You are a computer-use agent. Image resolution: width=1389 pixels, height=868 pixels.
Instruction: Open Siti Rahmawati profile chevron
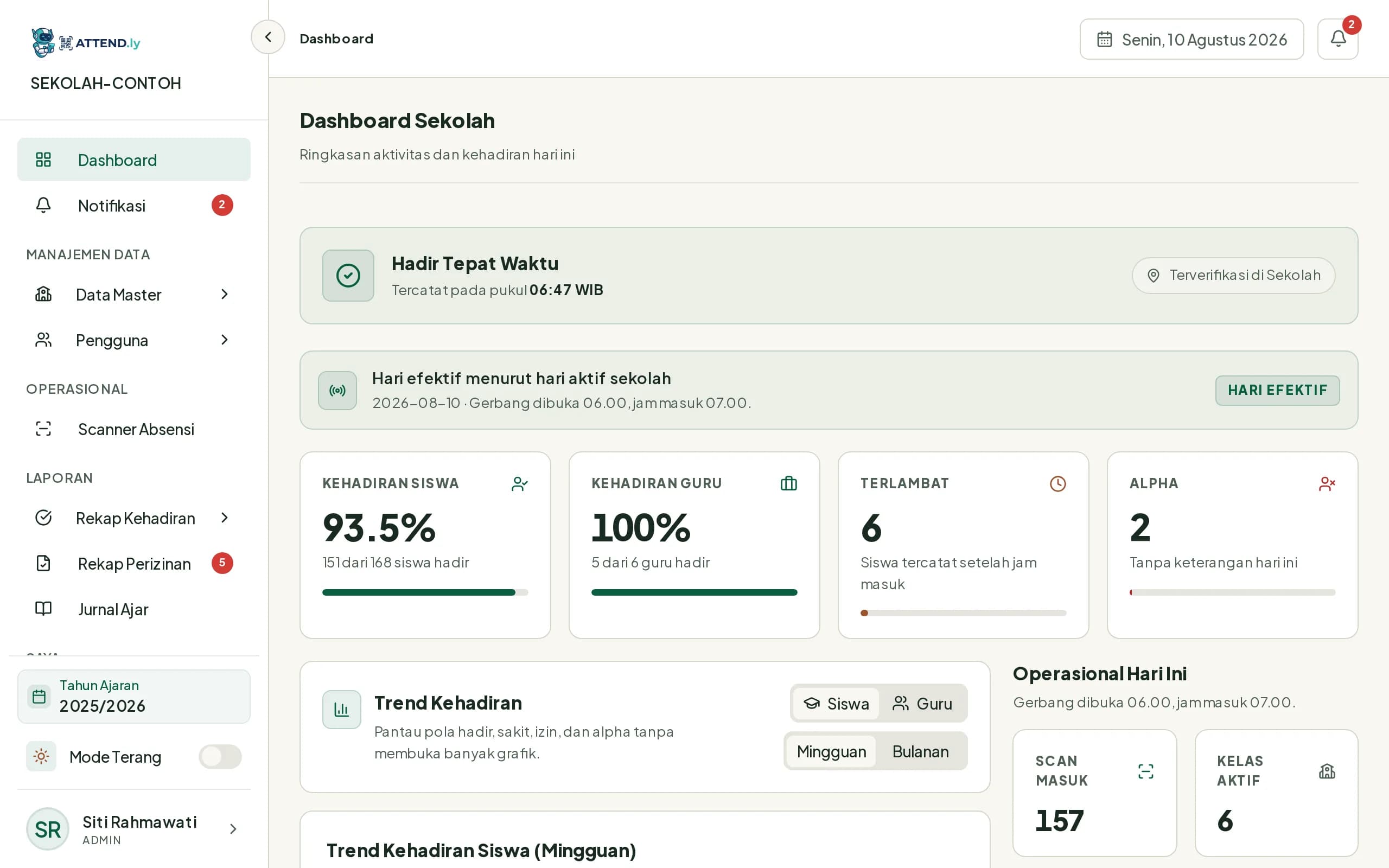(x=233, y=829)
